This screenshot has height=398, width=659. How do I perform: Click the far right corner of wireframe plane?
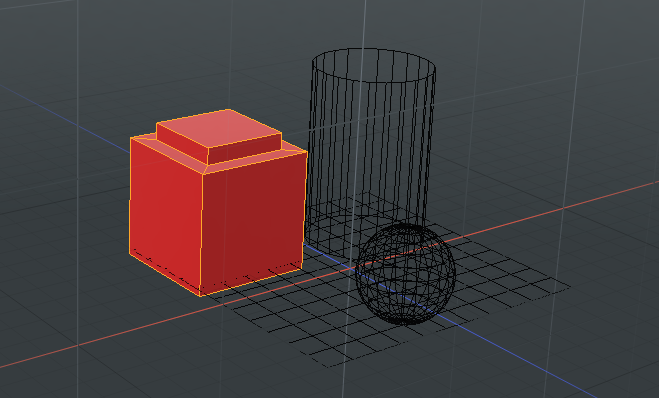[x=569, y=287]
